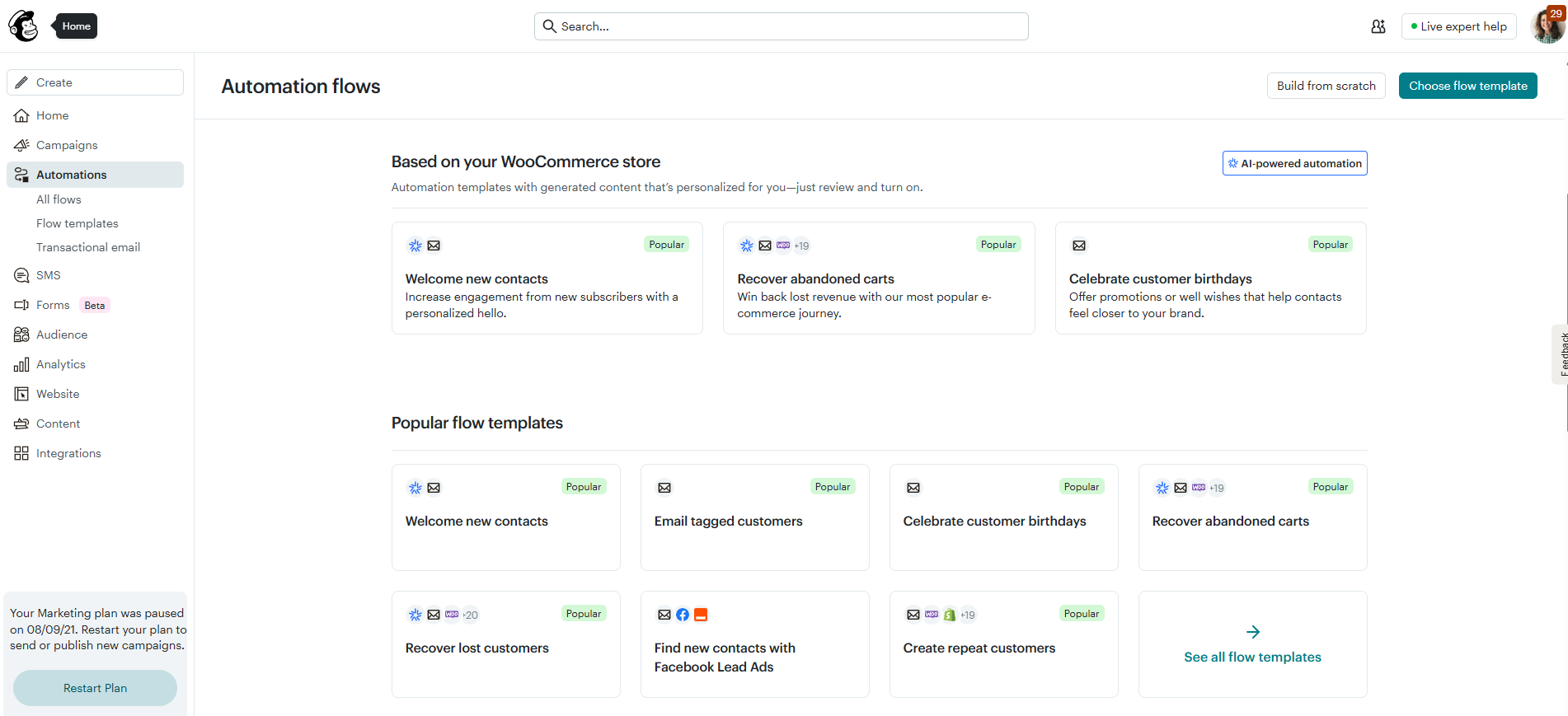
Task: Click the Choose flow template button
Action: pyautogui.click(x=1467, y=86)
